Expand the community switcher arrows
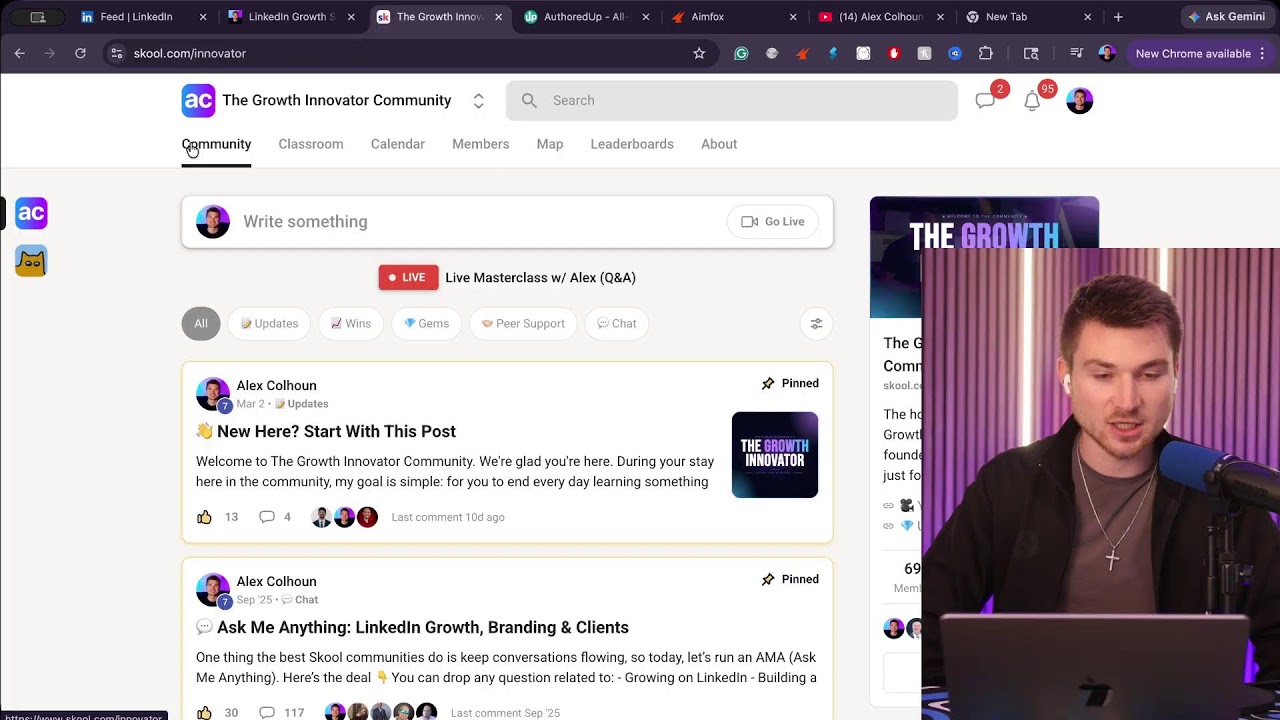 pyautogui.click(x=478, y=101)
